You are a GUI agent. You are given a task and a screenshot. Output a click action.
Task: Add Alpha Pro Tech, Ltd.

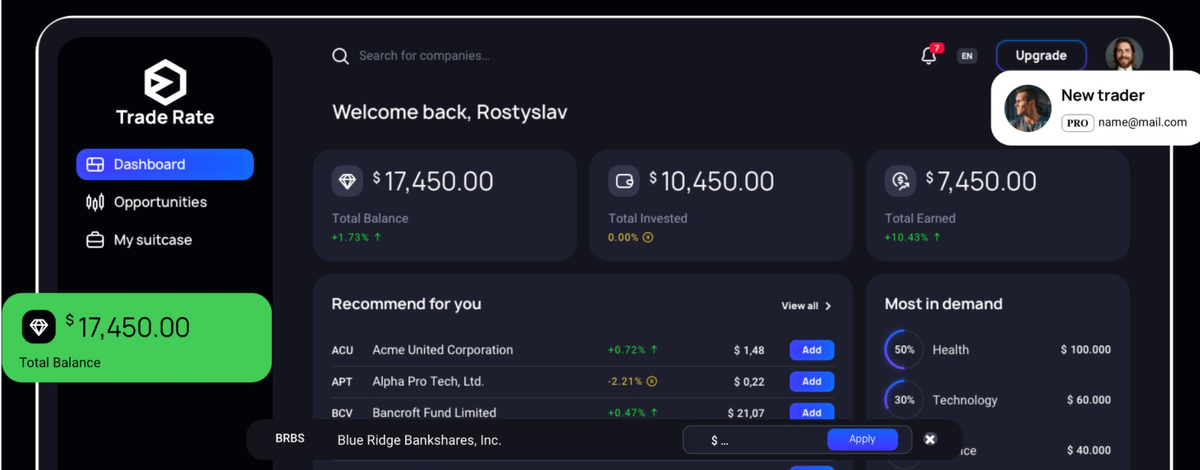pos(812,381)
